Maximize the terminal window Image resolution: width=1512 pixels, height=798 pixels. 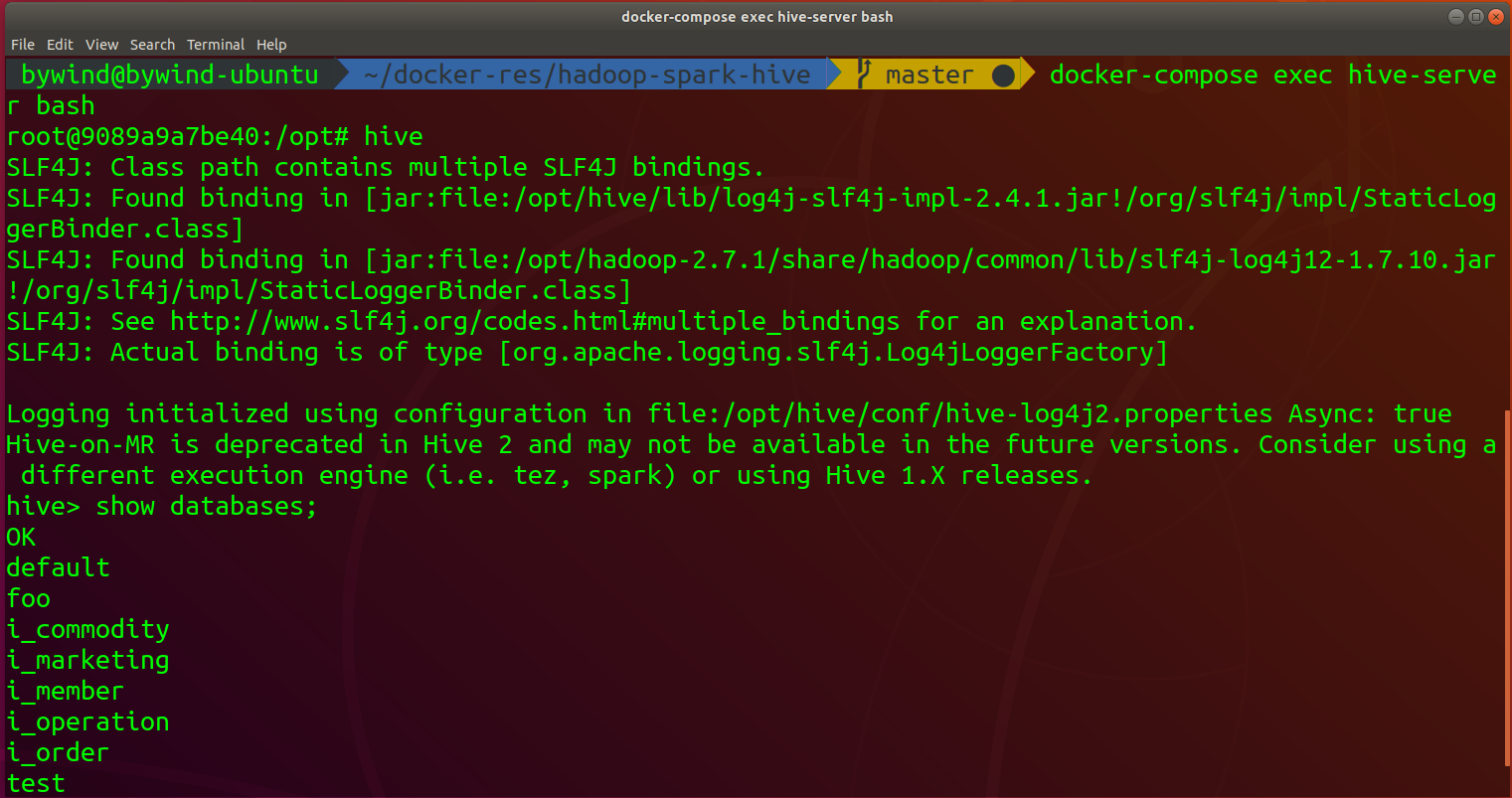coord(1476,16)
